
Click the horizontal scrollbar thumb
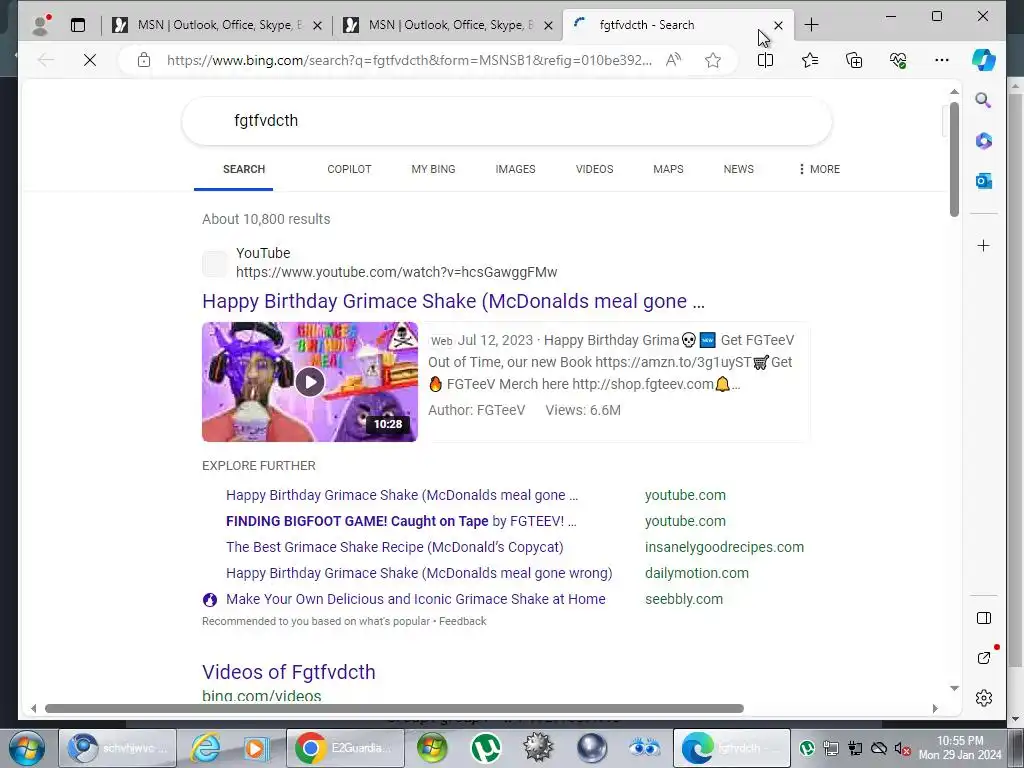(x=394, y=709)
